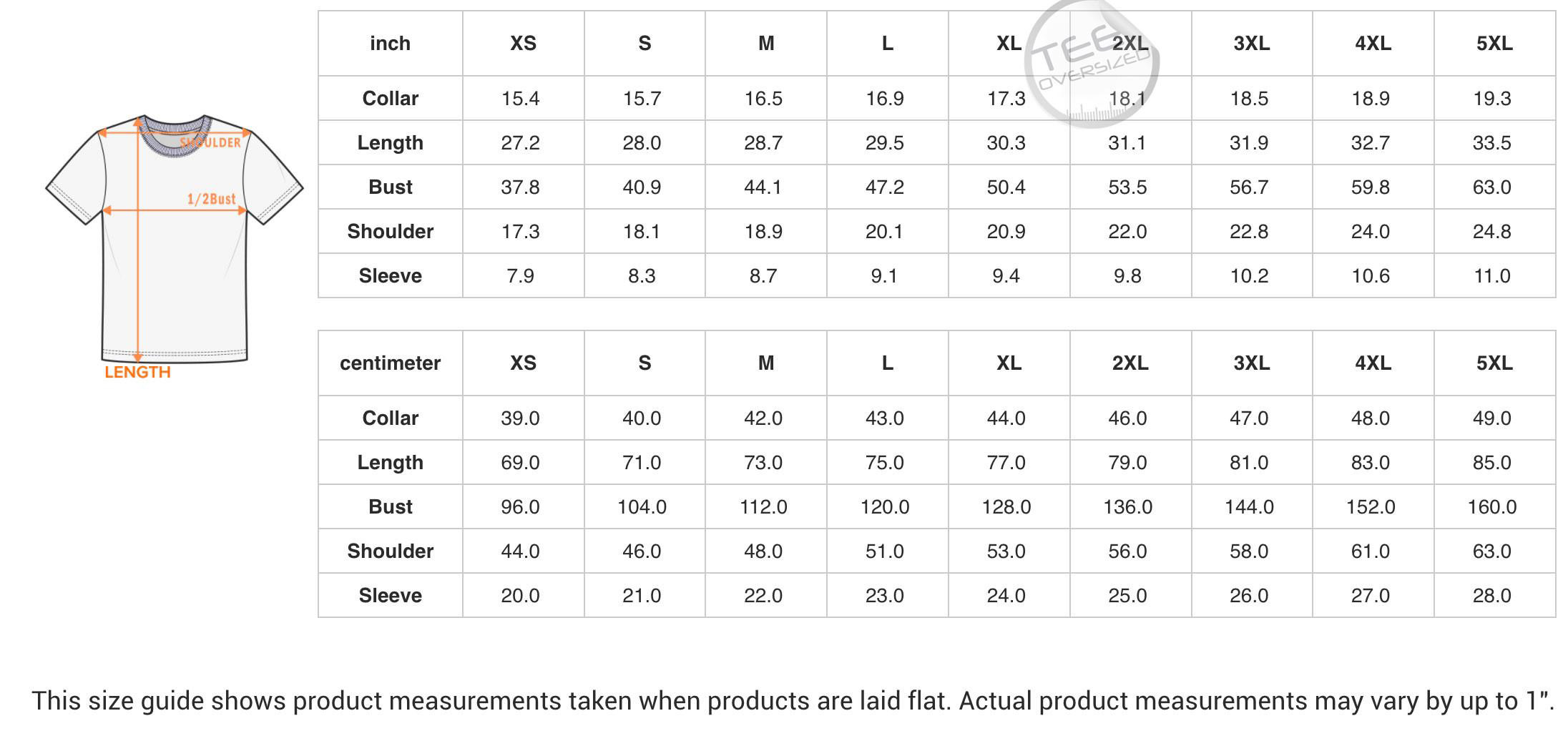Click the Sleeve row label in inch table
1568x731 pixels.
pyautogui.click(x=390, y=276)
